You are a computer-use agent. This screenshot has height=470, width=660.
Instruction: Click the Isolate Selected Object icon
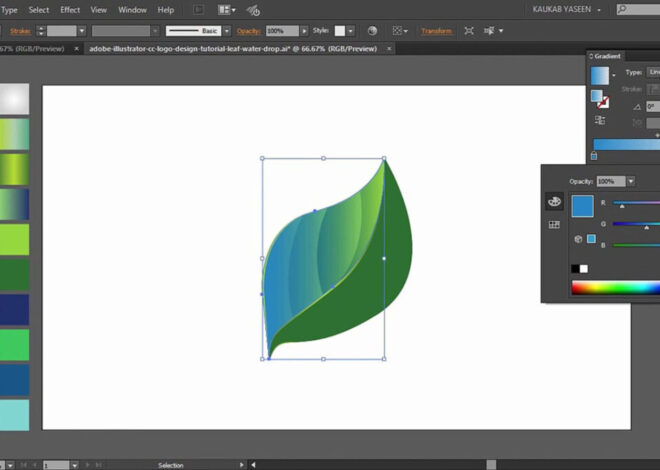point(469,31)
